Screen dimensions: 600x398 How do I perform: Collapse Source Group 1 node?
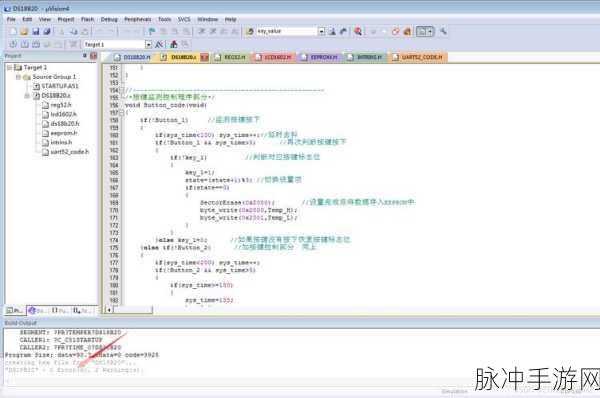tap(18, 77)
